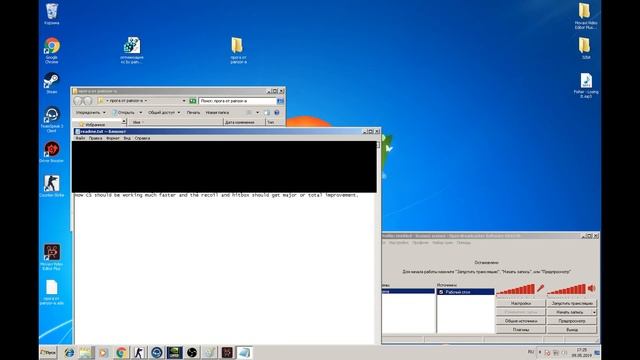
Task: Click Запустить трансляцию in OBS
Action: 572,303
